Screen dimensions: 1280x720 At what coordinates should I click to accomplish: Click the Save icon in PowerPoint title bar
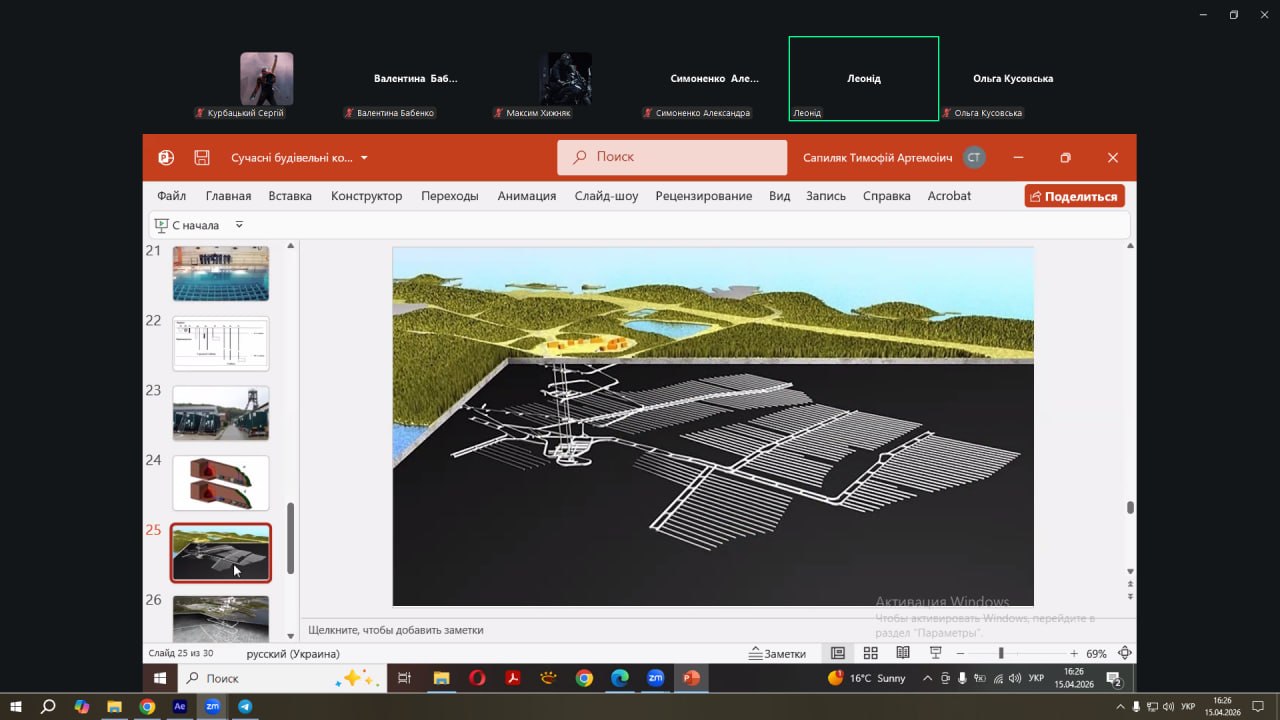(202, 158)
